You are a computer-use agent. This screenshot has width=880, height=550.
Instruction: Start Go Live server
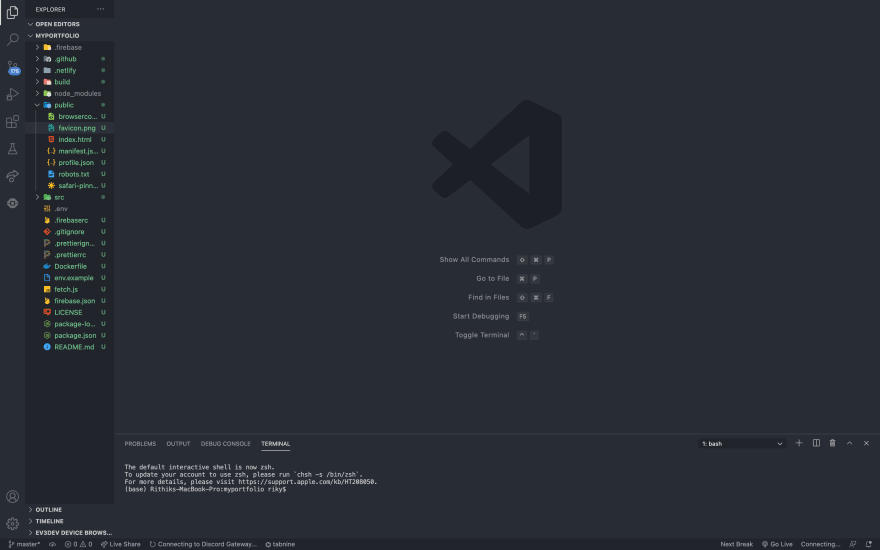[777, 544]
